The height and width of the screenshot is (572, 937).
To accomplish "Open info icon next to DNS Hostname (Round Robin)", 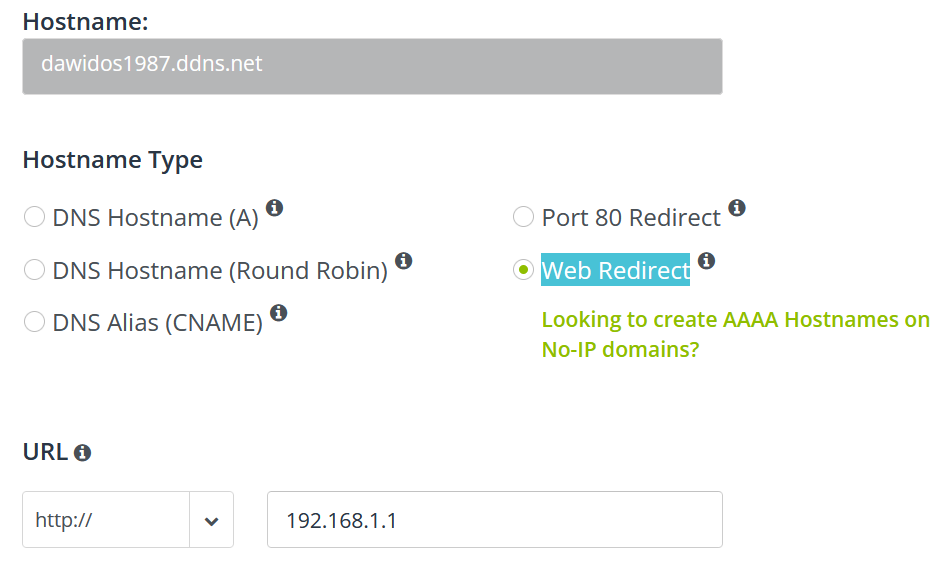I will [x=404, y=261].
